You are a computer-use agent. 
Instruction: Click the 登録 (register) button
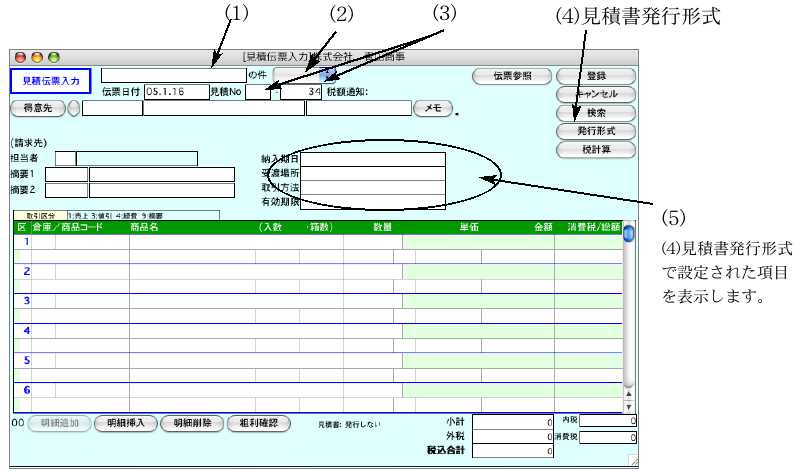click(x=595, y=75)
